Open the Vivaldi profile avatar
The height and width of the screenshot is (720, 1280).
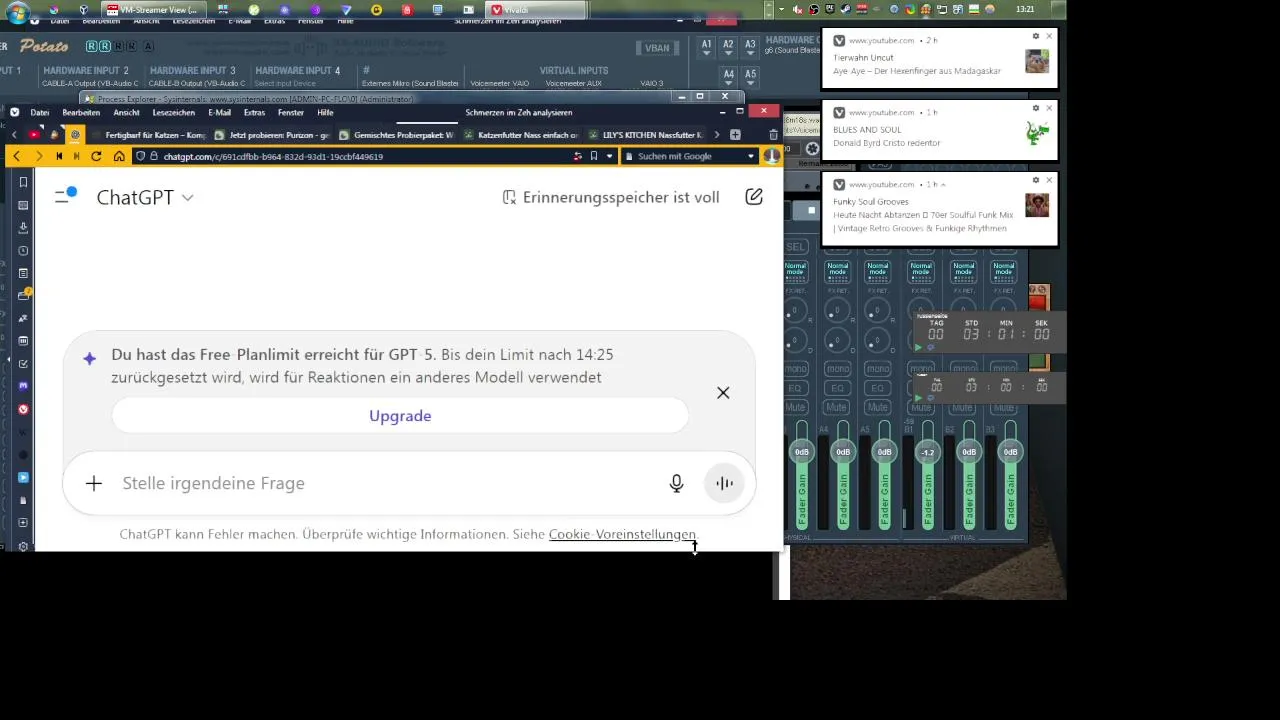pyautogui.click(x=771, y=156)
